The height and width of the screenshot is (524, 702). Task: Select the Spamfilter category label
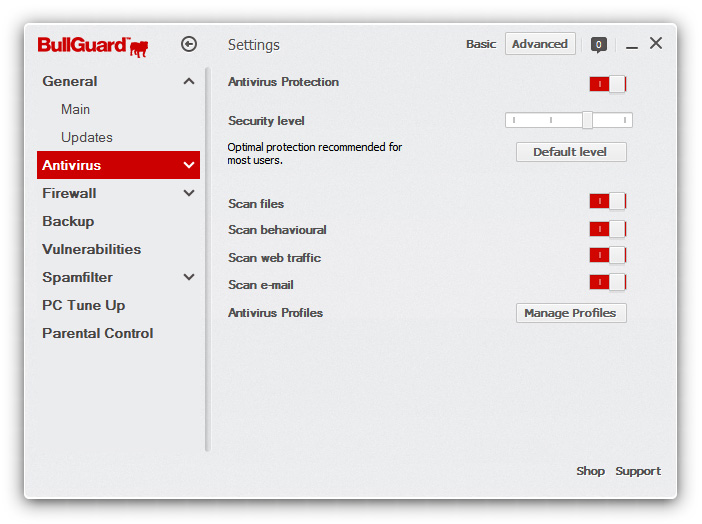(x=77, y=277)
